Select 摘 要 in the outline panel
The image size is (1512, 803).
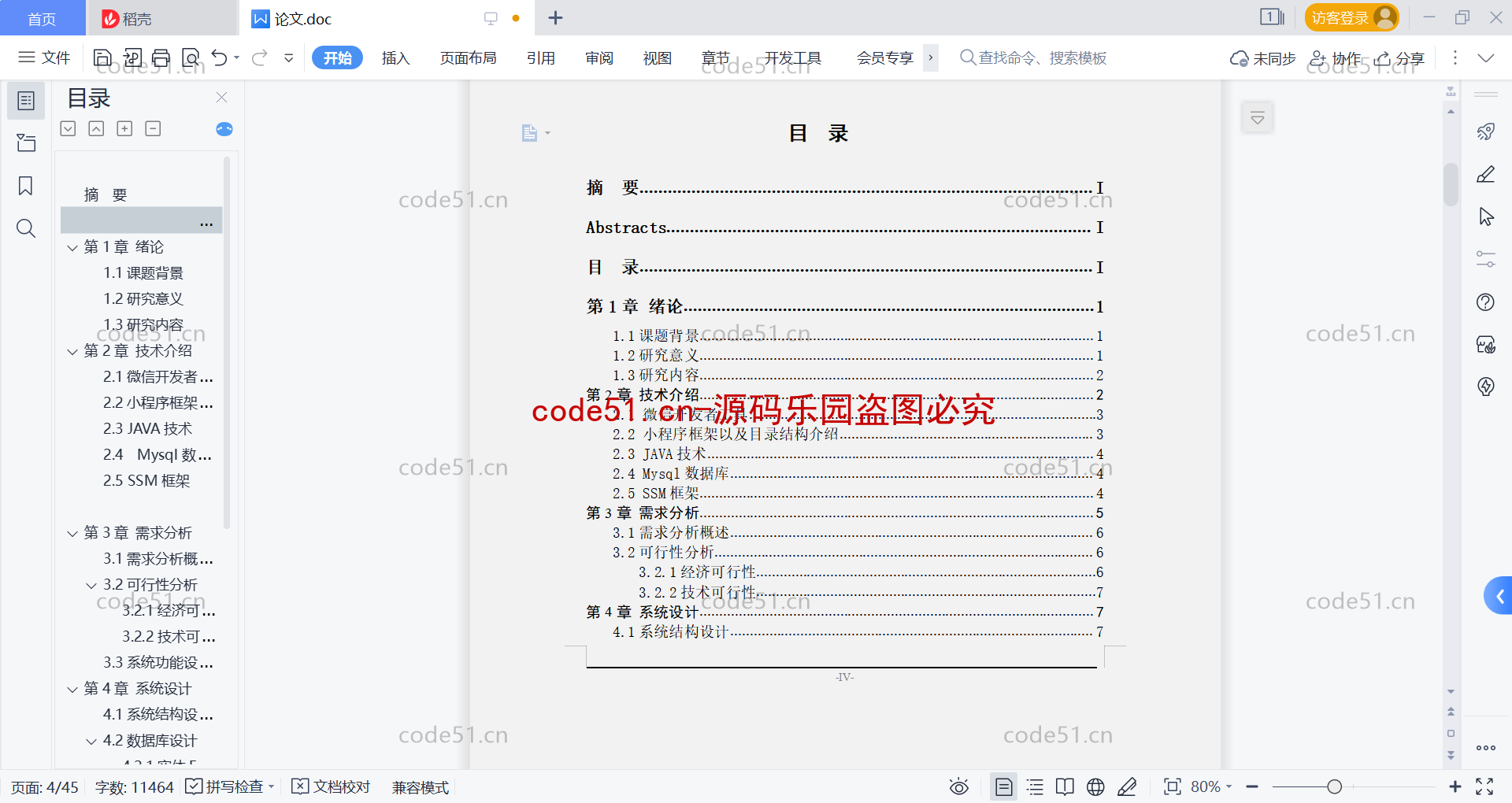[106, 195]
